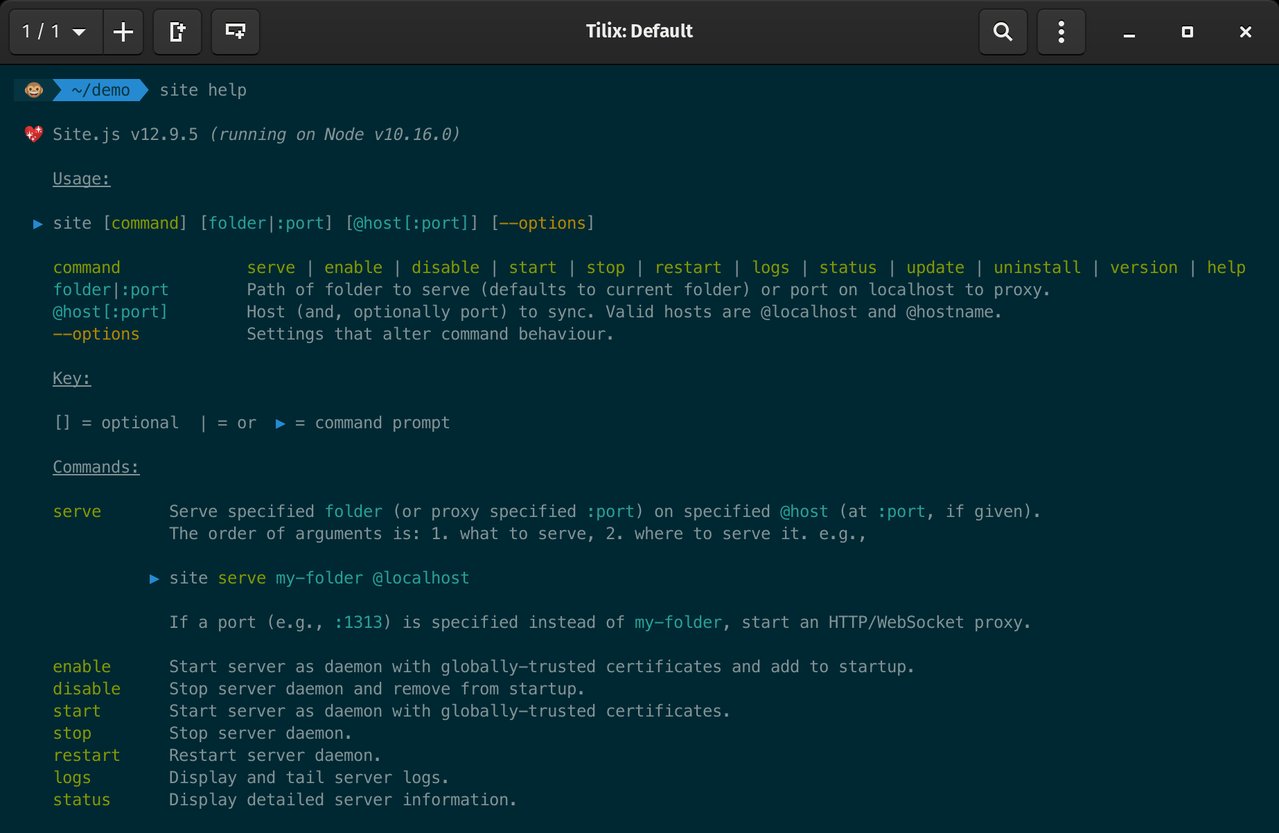Click 'restart' in the Commands list
This screenshot has width=1279, height=833.
[87, 755]
